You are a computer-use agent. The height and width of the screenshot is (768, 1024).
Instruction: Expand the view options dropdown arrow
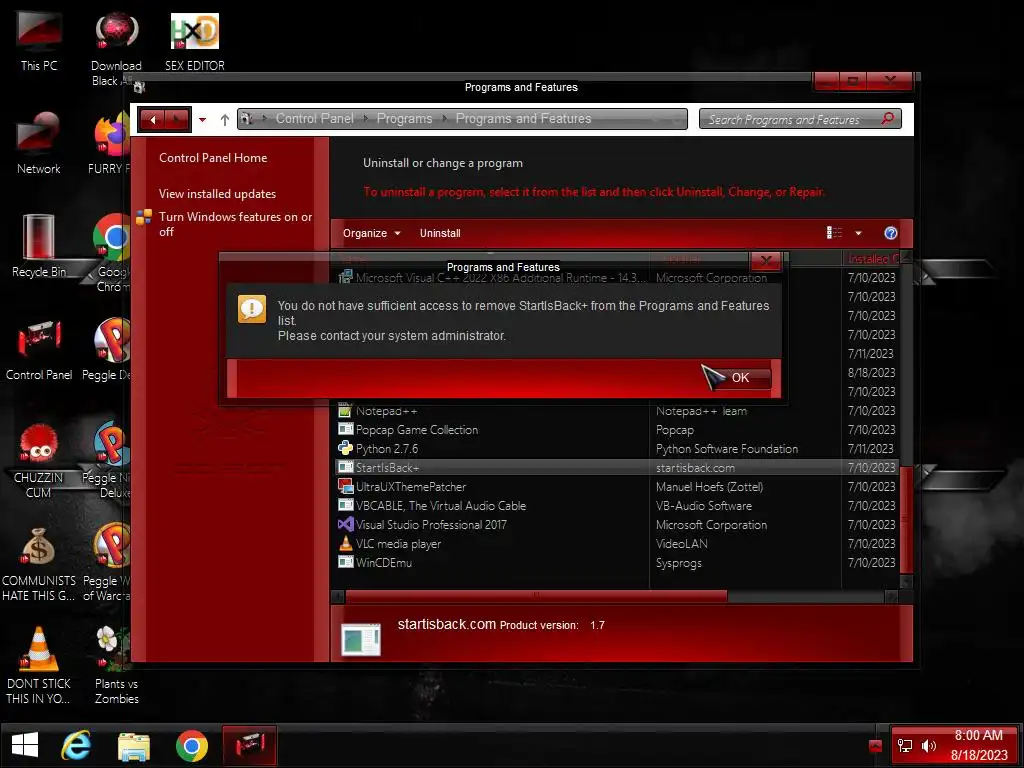coord(858,233)
